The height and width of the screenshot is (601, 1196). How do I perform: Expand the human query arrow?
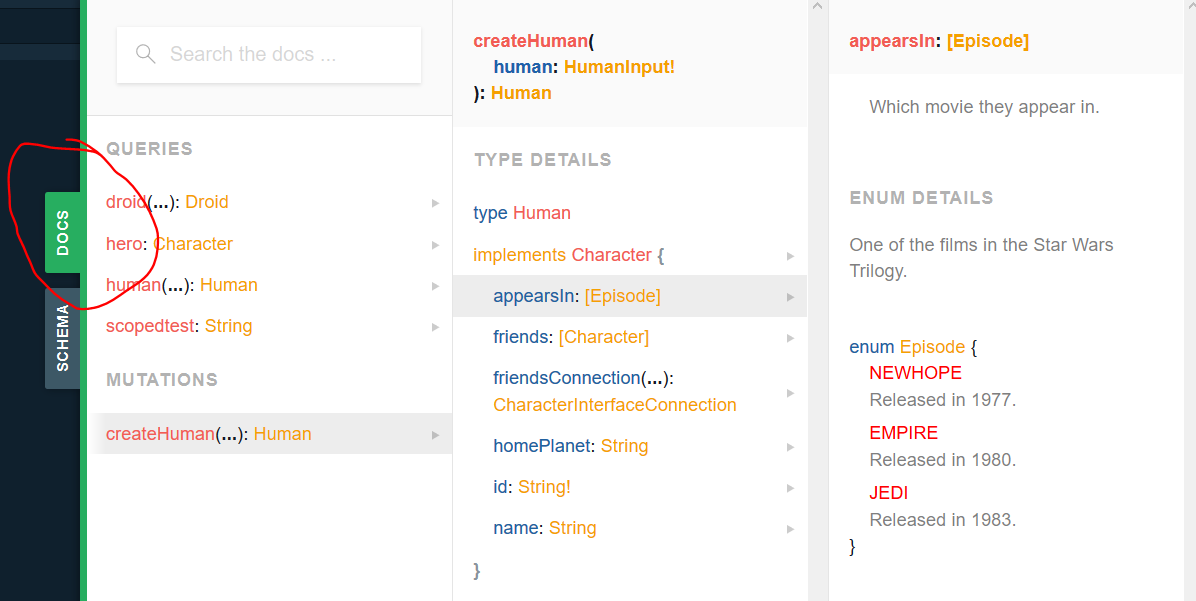pos(435,286)
